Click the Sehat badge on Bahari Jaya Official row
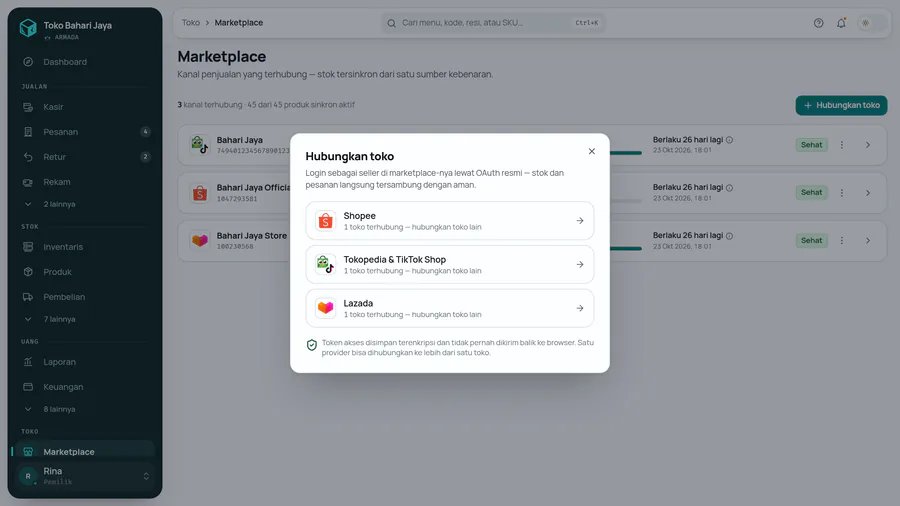The height and width of the screenshot is (506, 900). (x=812, y=193)
